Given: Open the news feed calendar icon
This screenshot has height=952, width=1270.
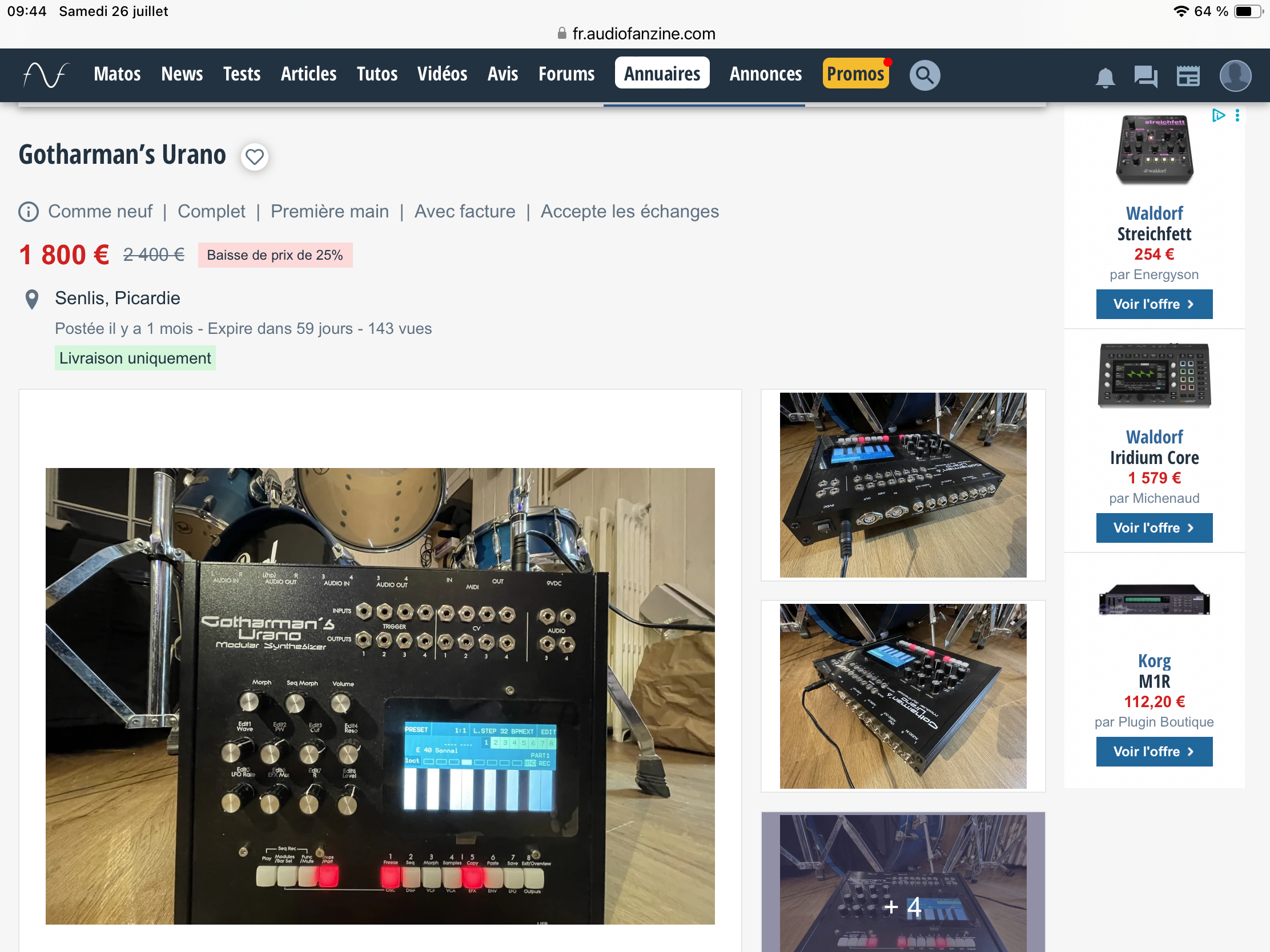Looking at the screenshot, I should (1188, 76).
